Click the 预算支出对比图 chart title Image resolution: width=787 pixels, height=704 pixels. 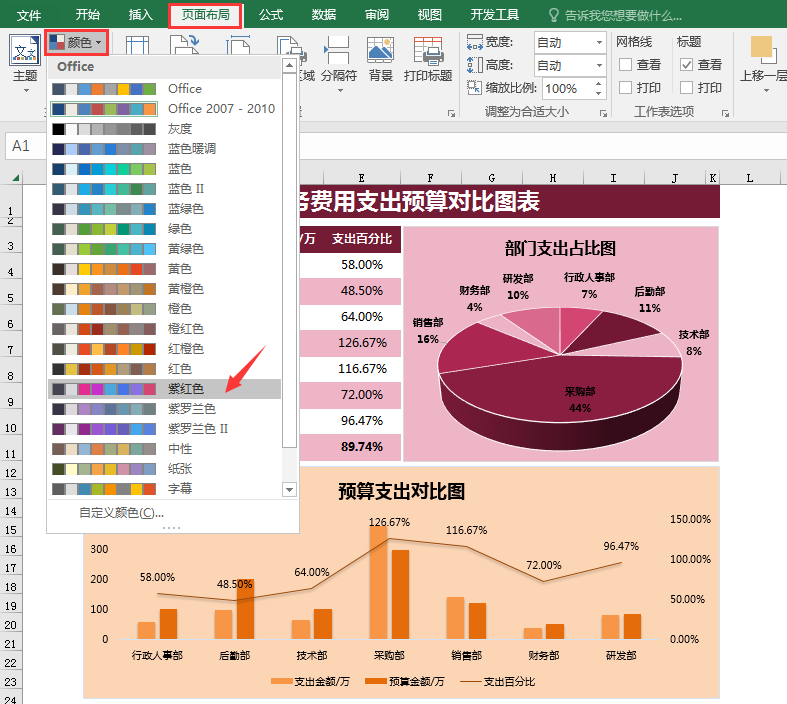(x=401, y=491)
